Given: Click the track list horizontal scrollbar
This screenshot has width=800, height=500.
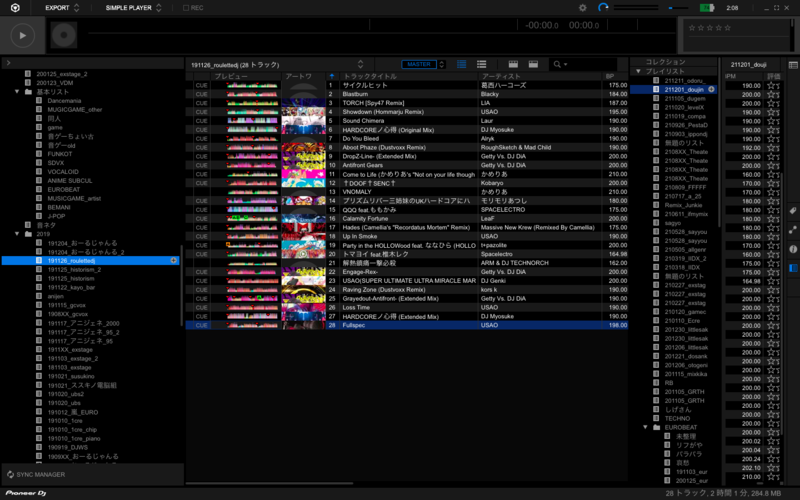Looking at the screenshot, I should click(x=269, y=483).
